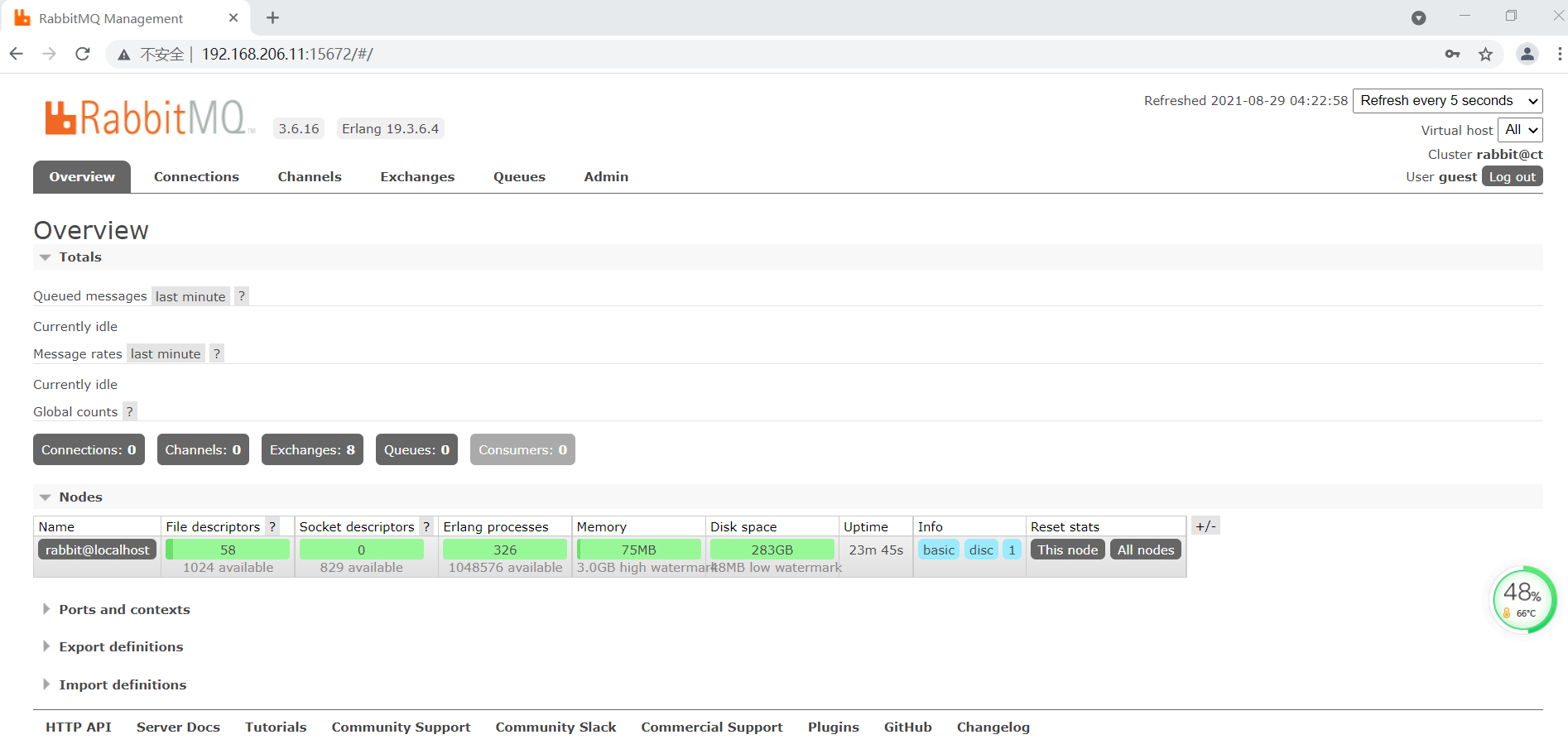This screenshot has width=1568, height=749.
Task: Bookmark this page with the star icon
Action: (1485, 54)
